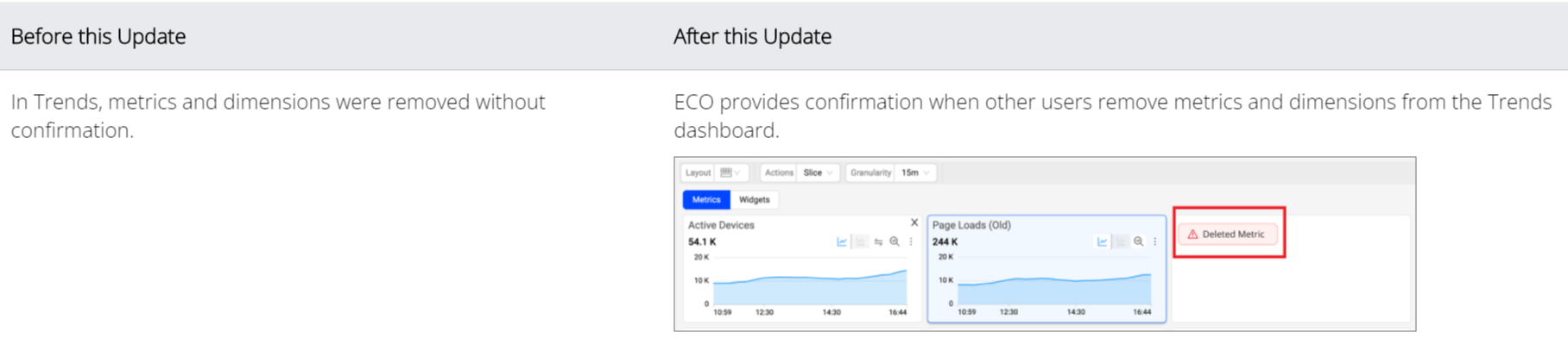Switch Active Devices to line chart view

click(x=842, y=242)
